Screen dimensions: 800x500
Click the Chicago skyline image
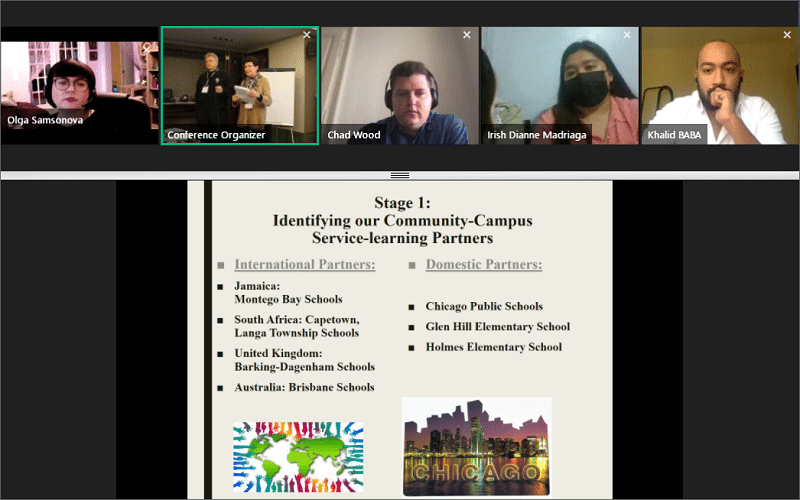coord(477,447)
